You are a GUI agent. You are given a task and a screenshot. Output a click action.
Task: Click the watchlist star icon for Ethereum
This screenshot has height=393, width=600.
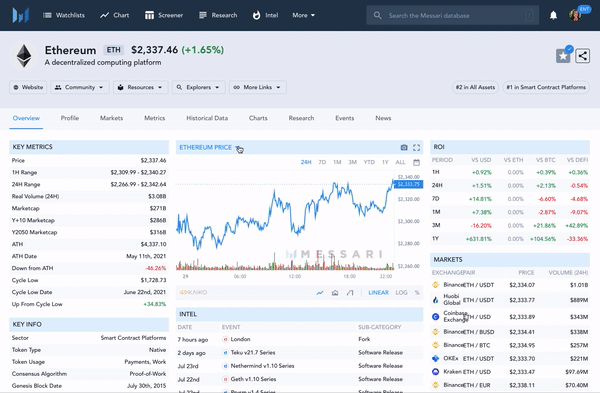(x=563, y=56)
